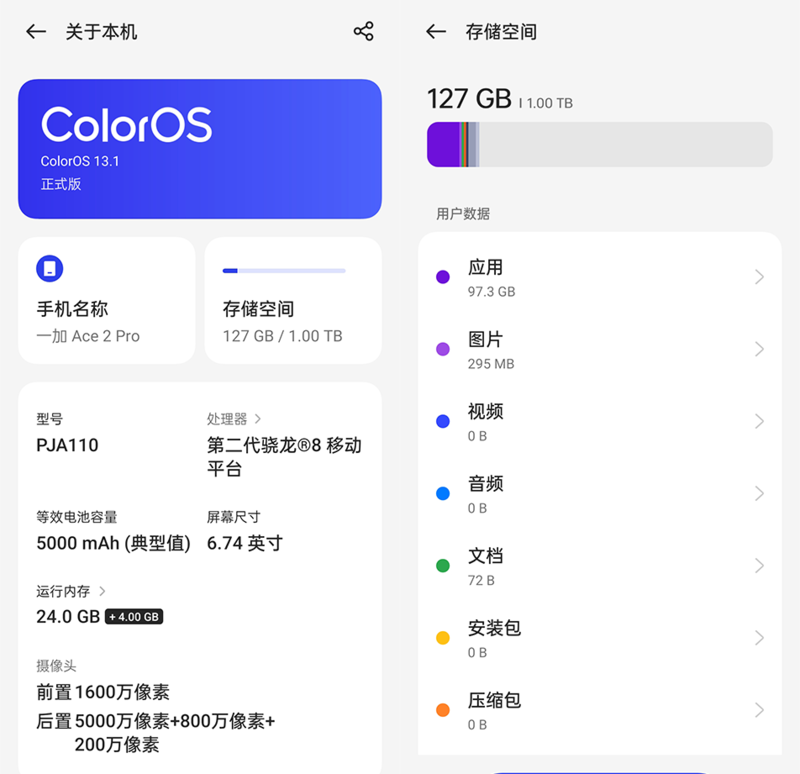
Task: Expand the 音频 storage category chevron
Action: (759, 493)
